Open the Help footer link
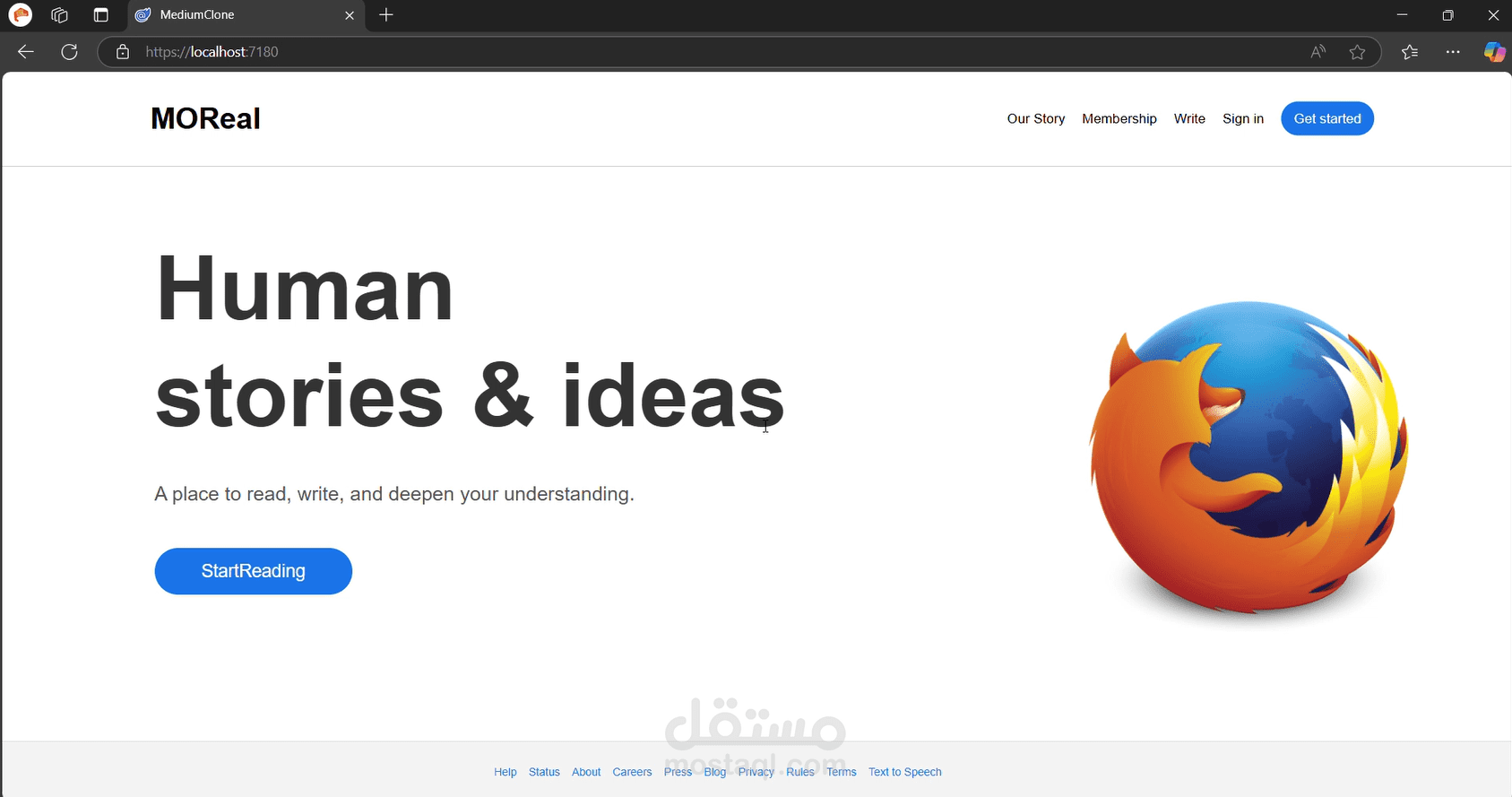Image resolution: width=1512 pixels, height=797 pixels. [505, 772]
